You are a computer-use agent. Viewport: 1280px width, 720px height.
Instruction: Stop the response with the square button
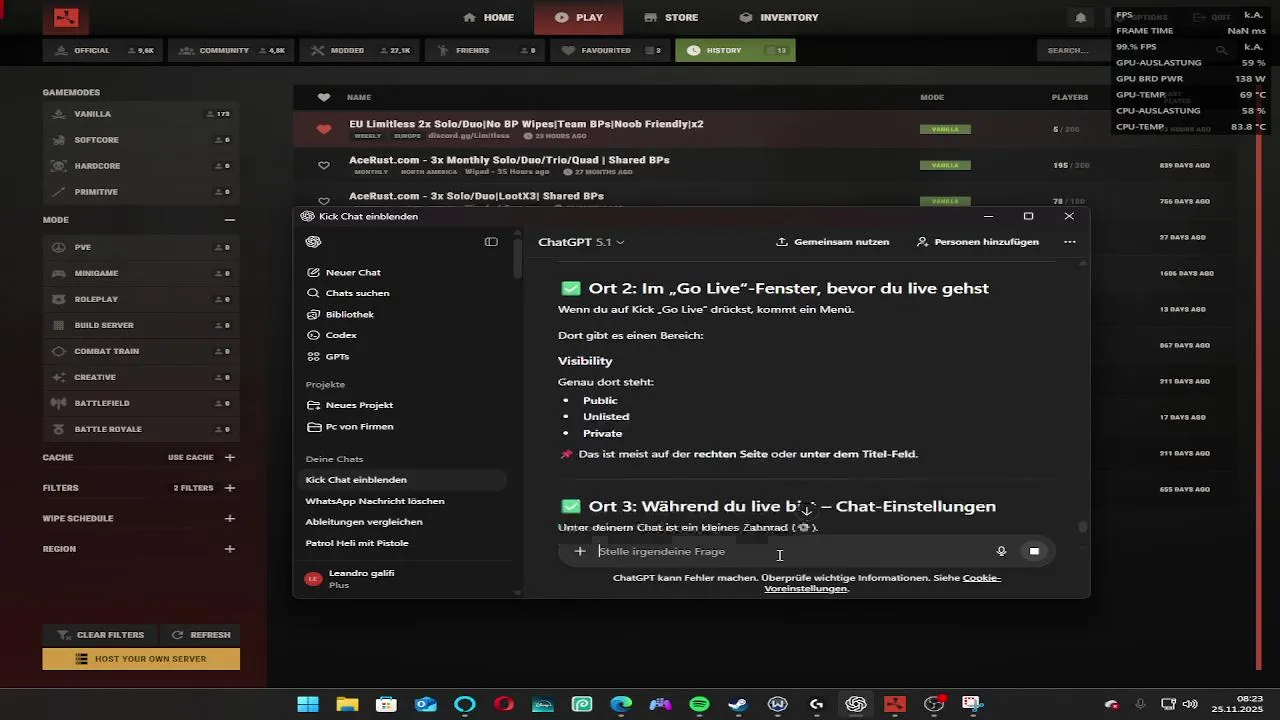1034,551
